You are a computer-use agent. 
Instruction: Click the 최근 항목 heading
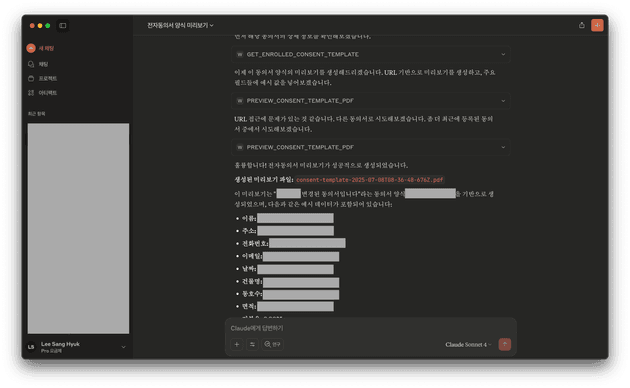pyautogui.click(x=36, y=114)
